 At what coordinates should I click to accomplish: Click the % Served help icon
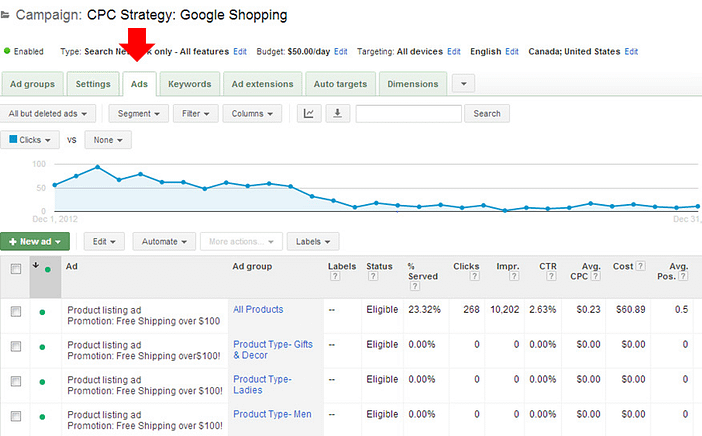pyautogui.click(x=415, y=286)
